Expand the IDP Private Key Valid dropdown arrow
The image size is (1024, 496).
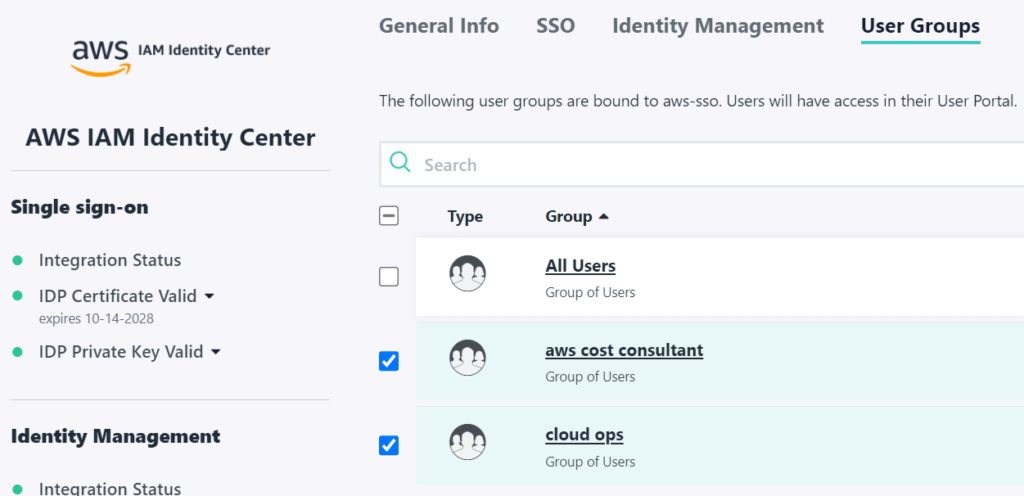click(216, 352)
